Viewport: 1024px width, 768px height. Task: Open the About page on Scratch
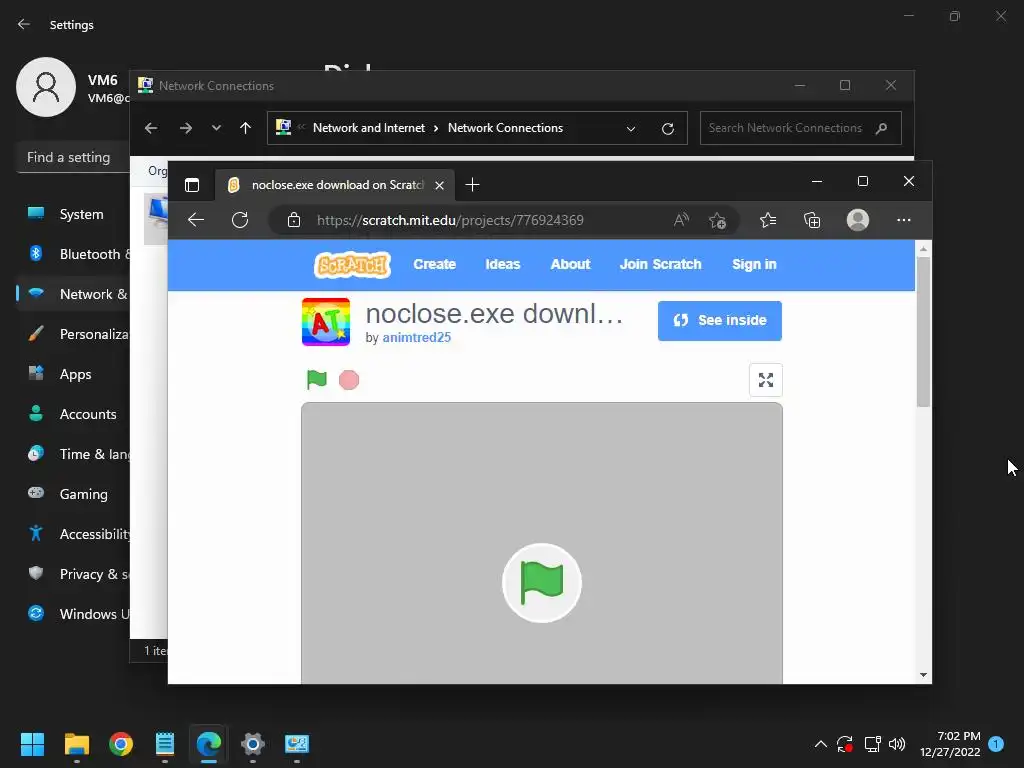[570, 264]
